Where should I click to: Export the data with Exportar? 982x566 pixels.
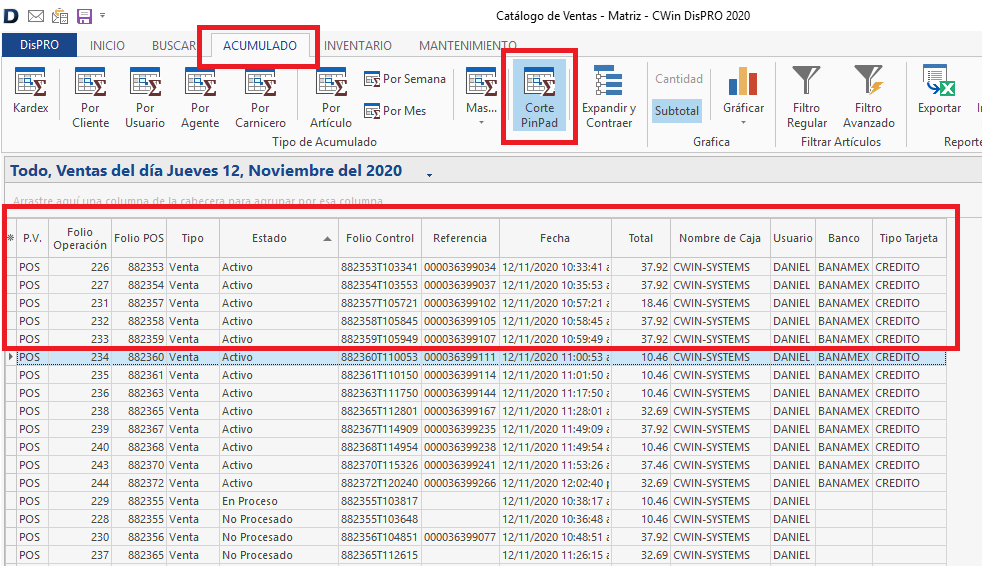tap(939, 91)
